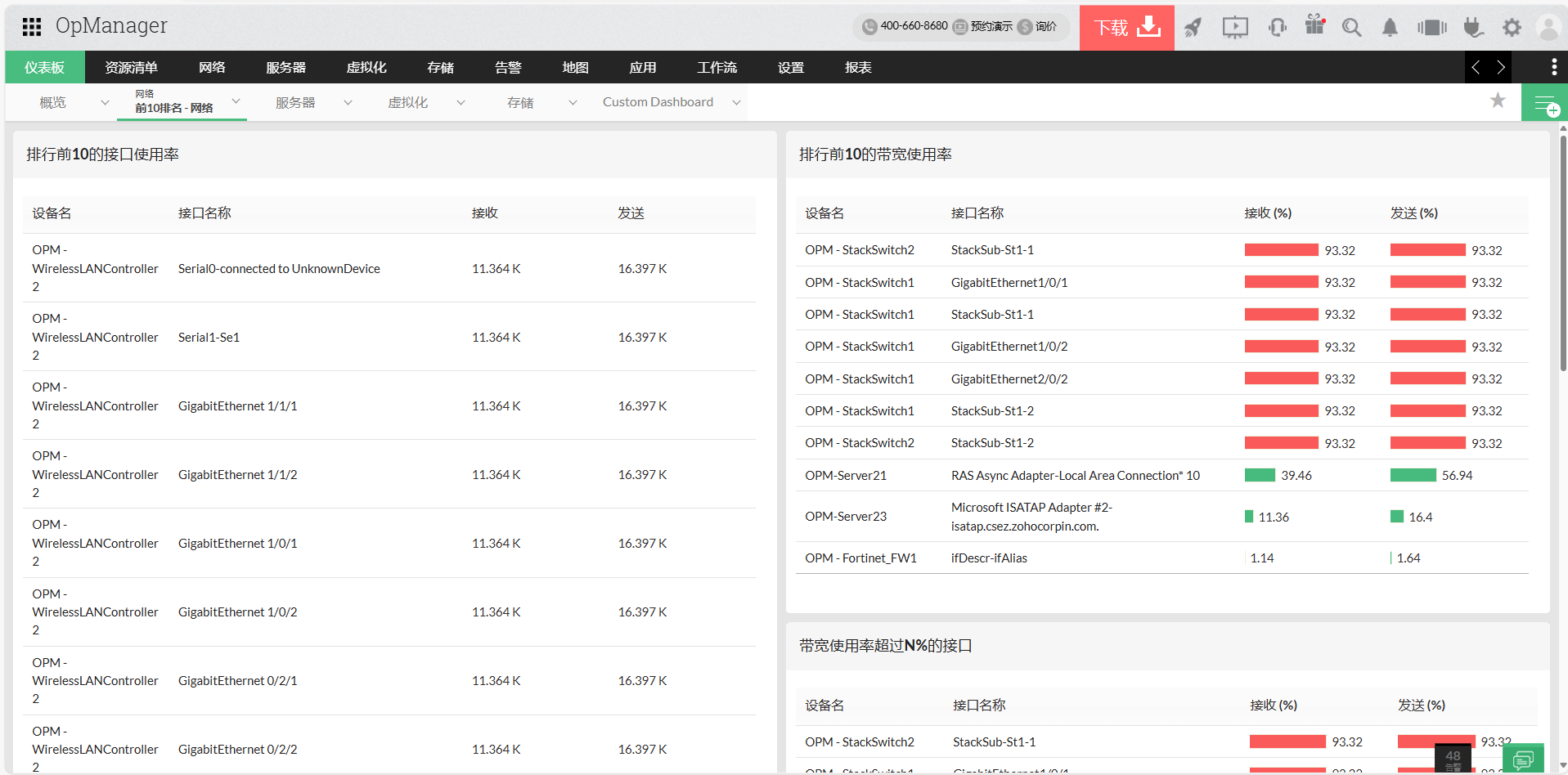Open the Serial1-Se1 interface link

209,337
